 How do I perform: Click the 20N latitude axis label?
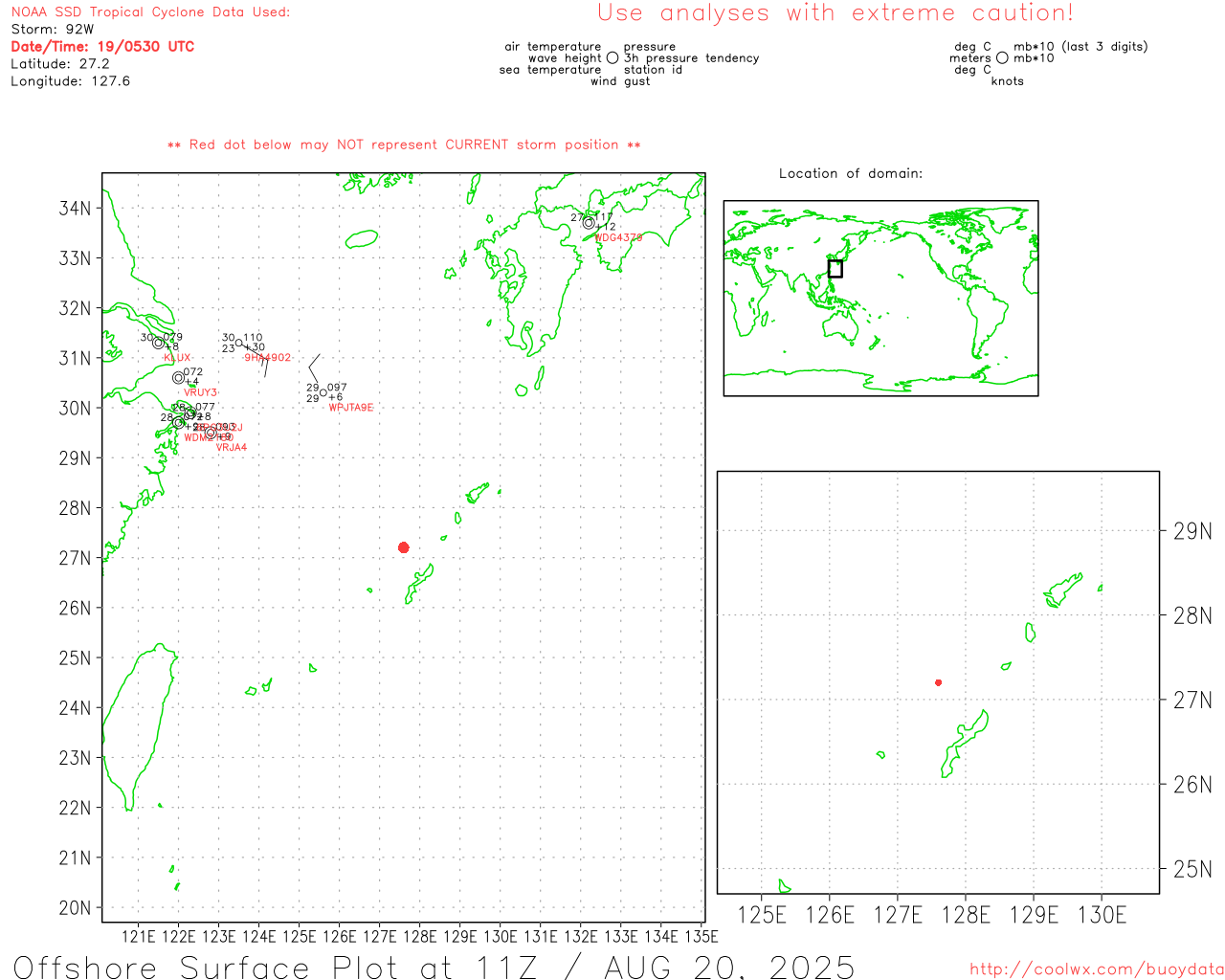click(x=75, y=907)
